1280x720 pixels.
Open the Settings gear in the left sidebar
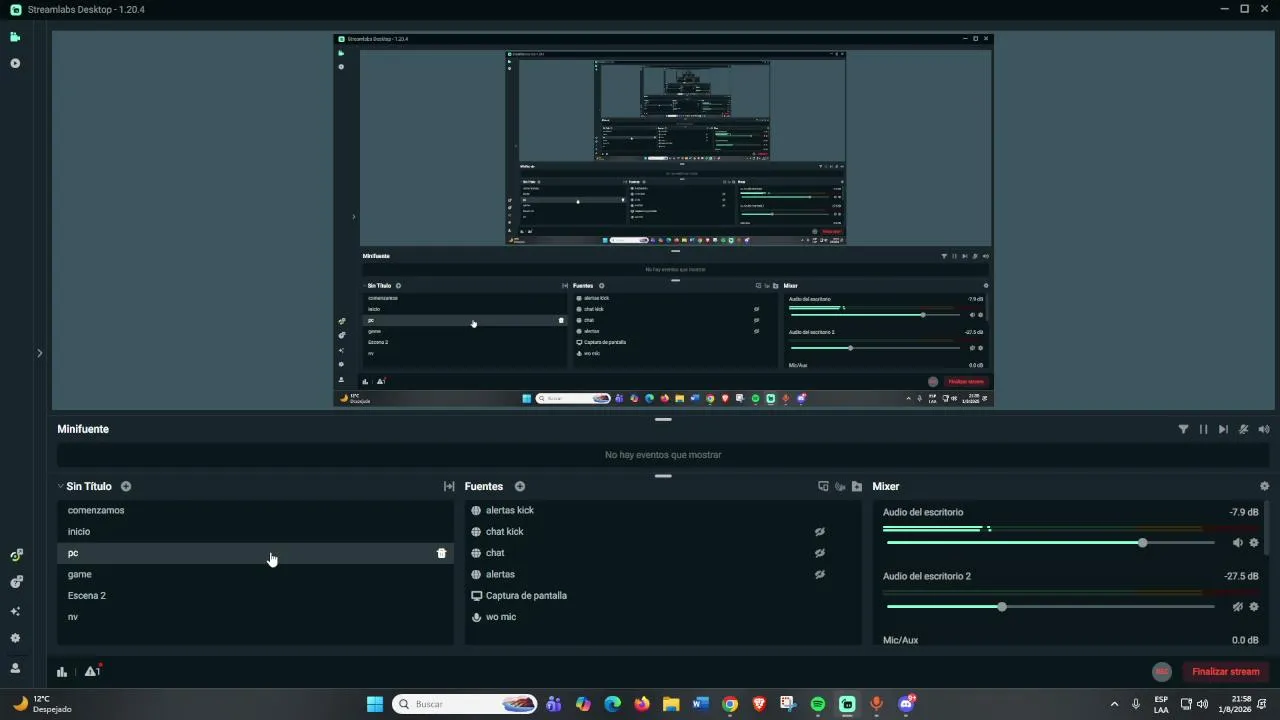click(x=15, y=638)
